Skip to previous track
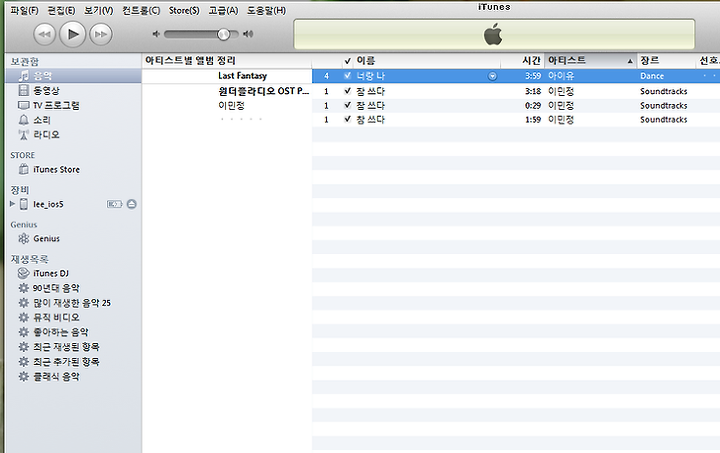720x453 pixels. click(45, 34)
